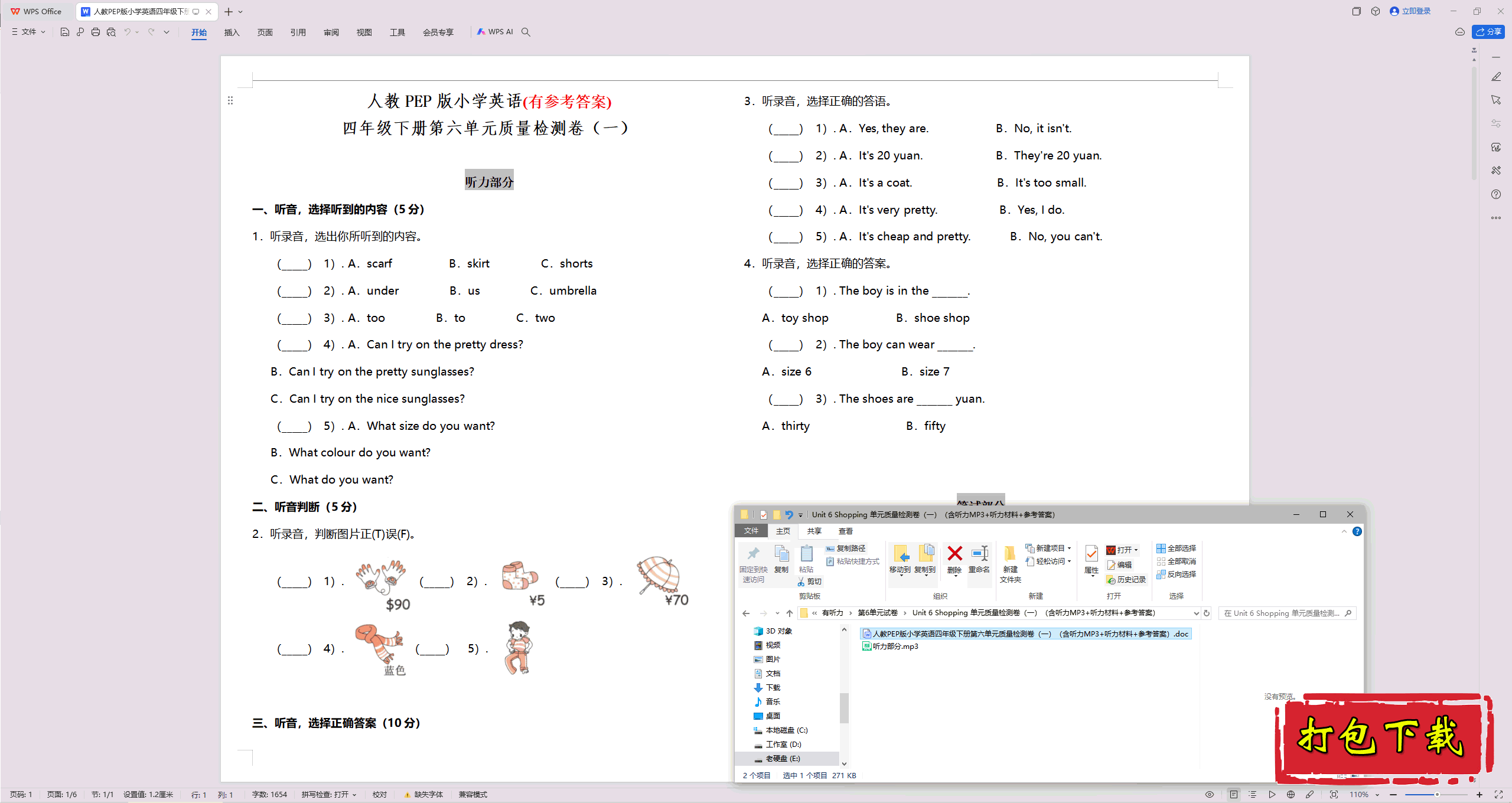Click the Print icon in WPS toolbar
The height and width of the screenshot is (803, 1512).
96,32
